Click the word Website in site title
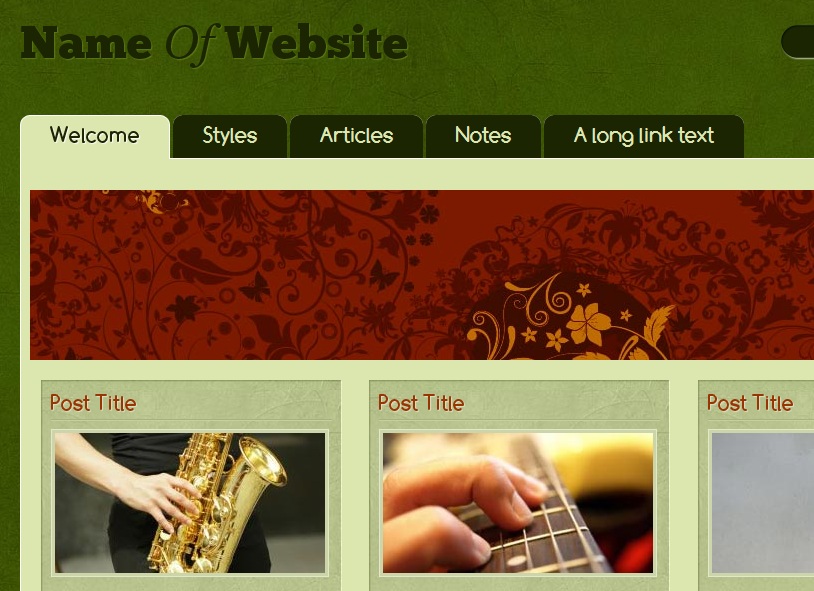 point(317,43)
